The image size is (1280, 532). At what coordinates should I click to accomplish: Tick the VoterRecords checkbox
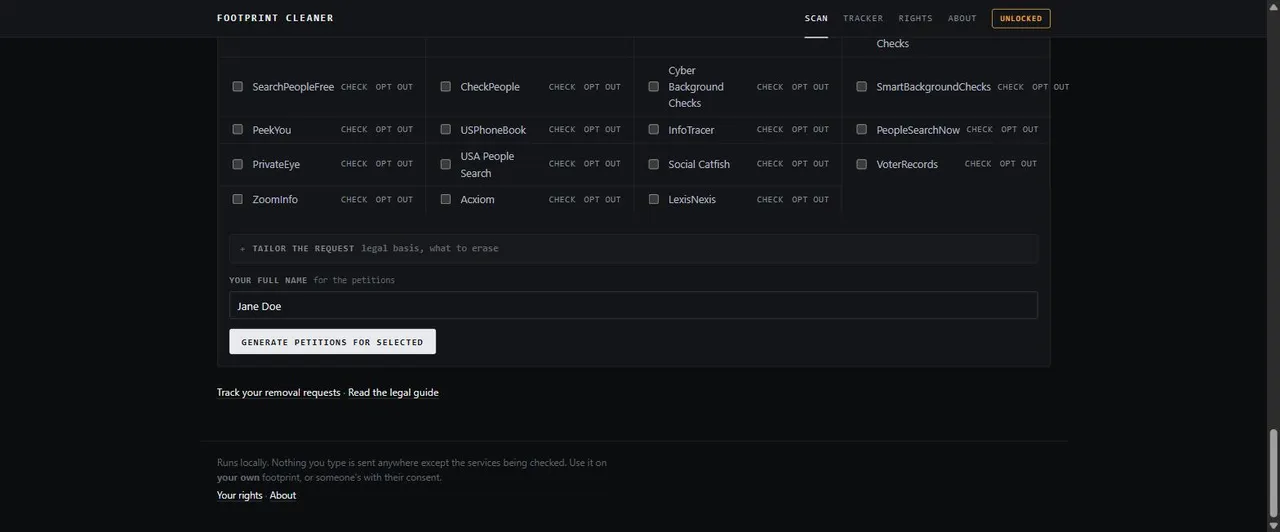click(x=862, y=164)
